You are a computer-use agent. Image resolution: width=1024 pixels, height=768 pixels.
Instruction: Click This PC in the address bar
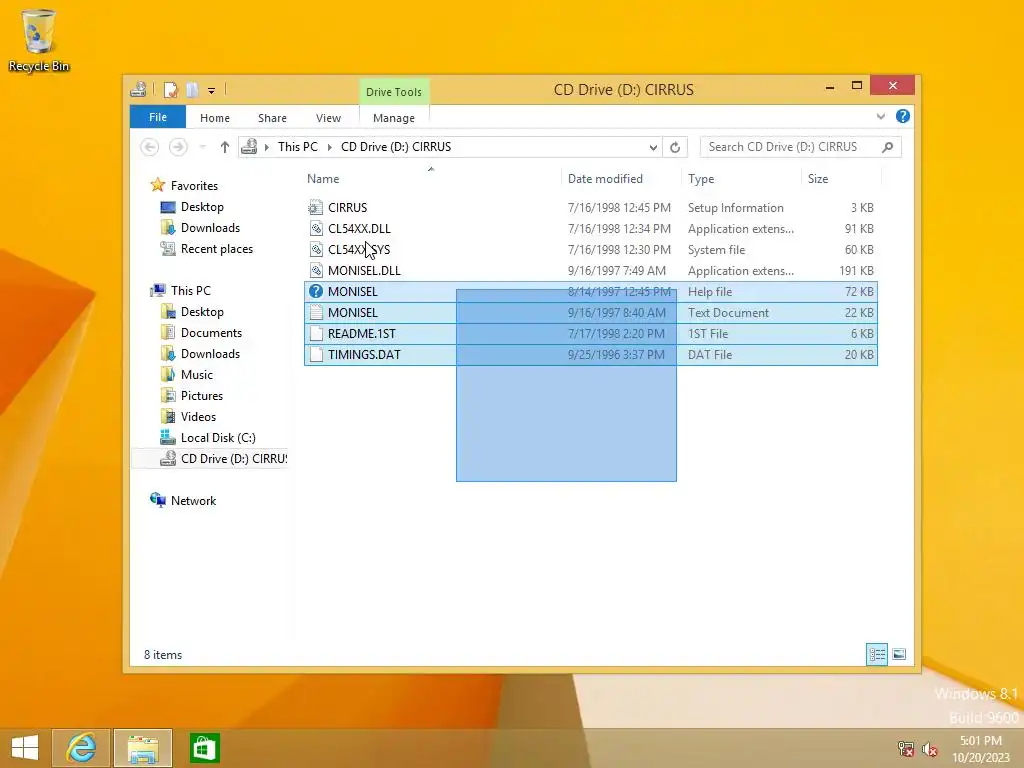(298, 147)
